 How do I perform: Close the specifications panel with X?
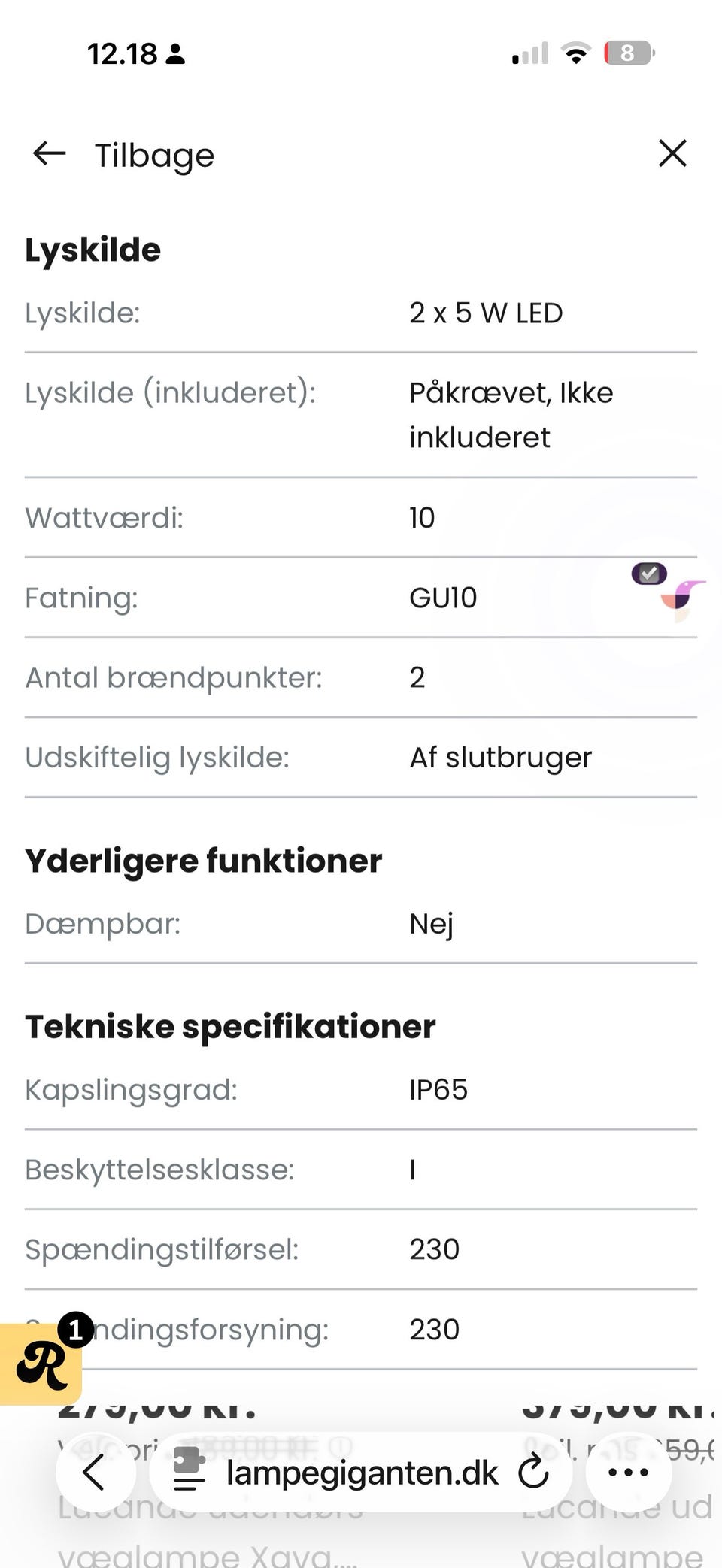tap(672, 153)
